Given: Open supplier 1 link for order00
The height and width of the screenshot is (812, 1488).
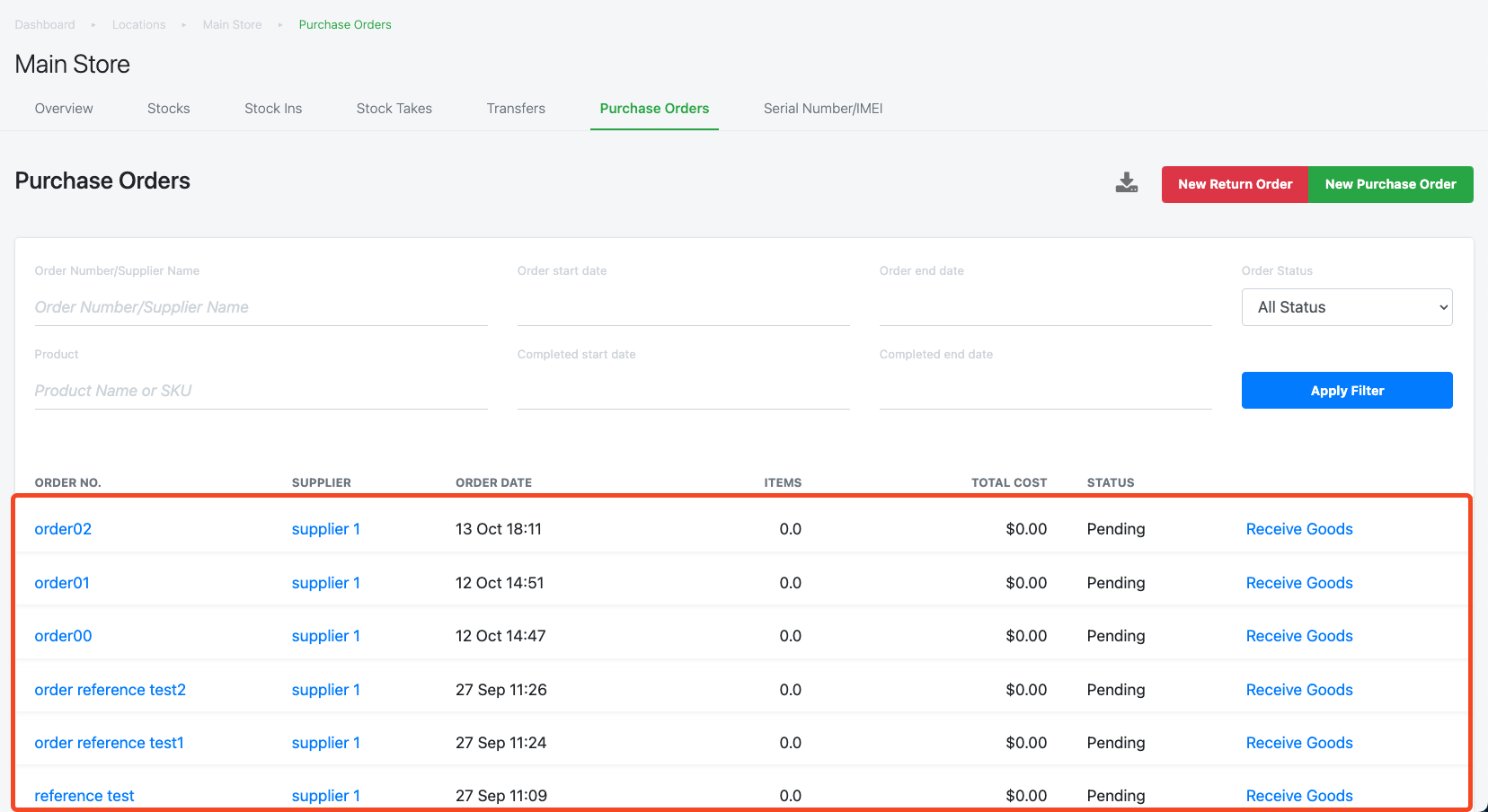Looking at the screenshot, I should coord(325,636).
